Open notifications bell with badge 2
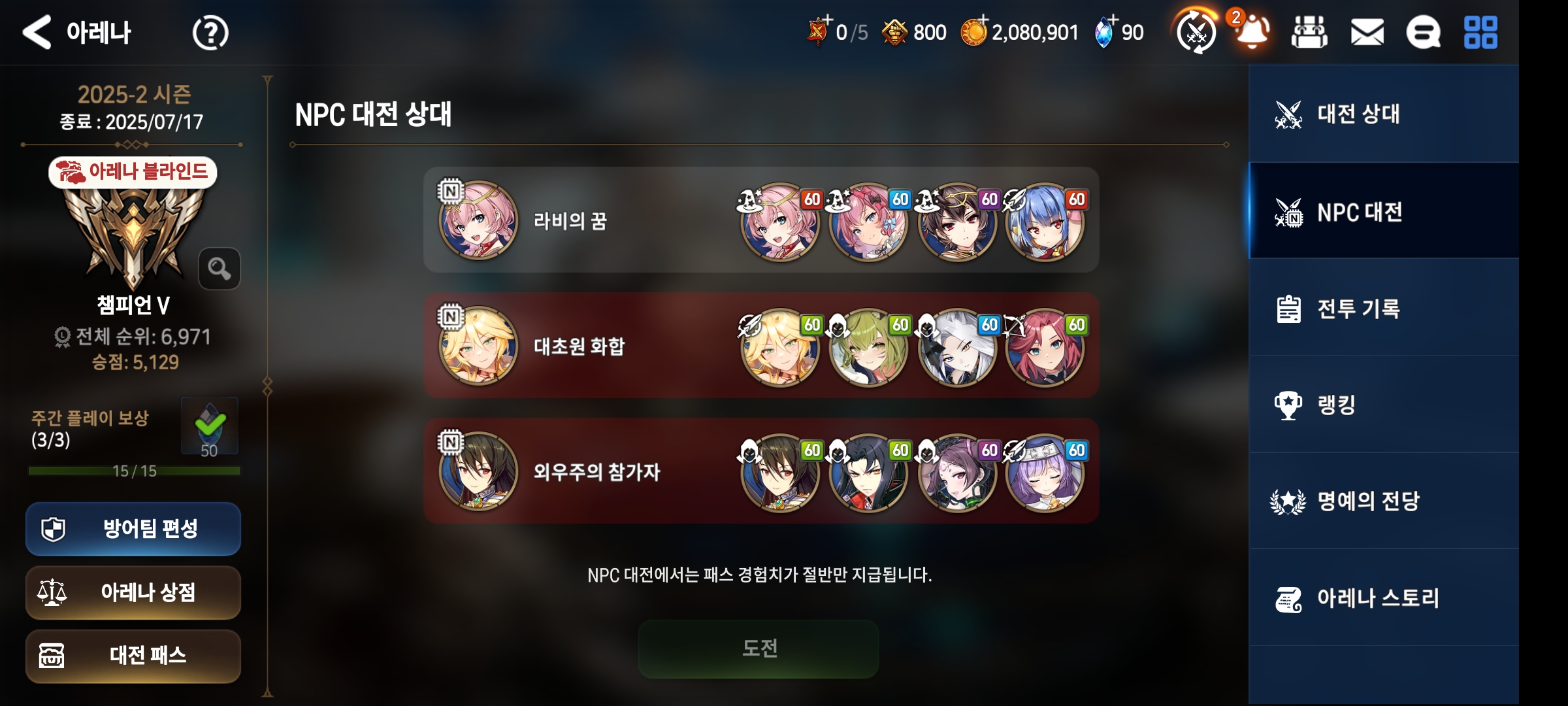The image size is (1568, 706). tap(1251, 30)
